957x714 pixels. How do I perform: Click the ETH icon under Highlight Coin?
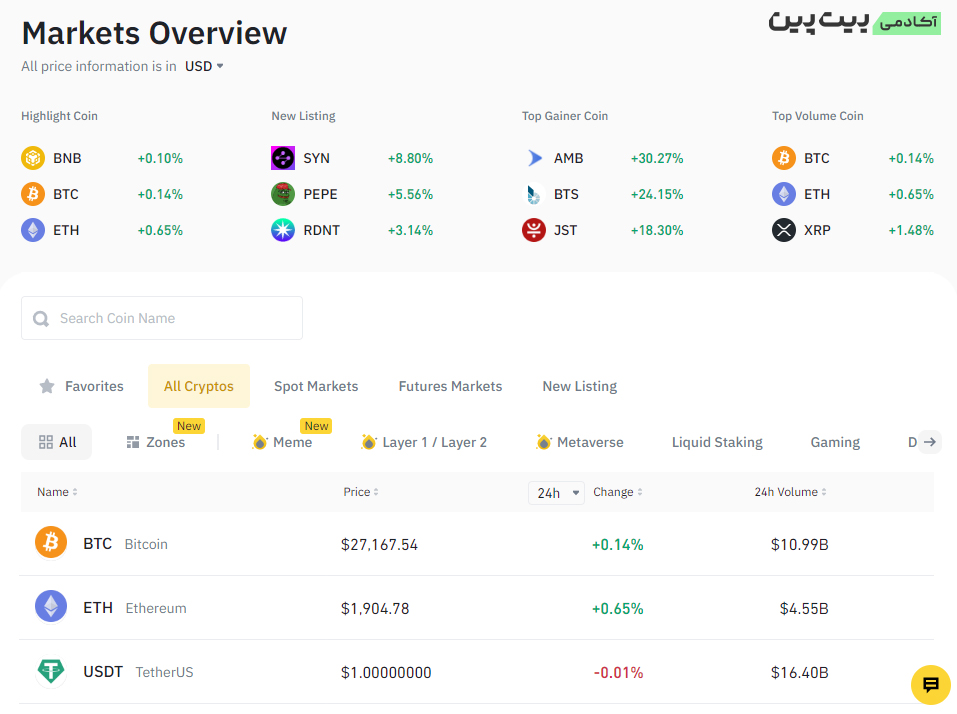(x=33, y=230)
